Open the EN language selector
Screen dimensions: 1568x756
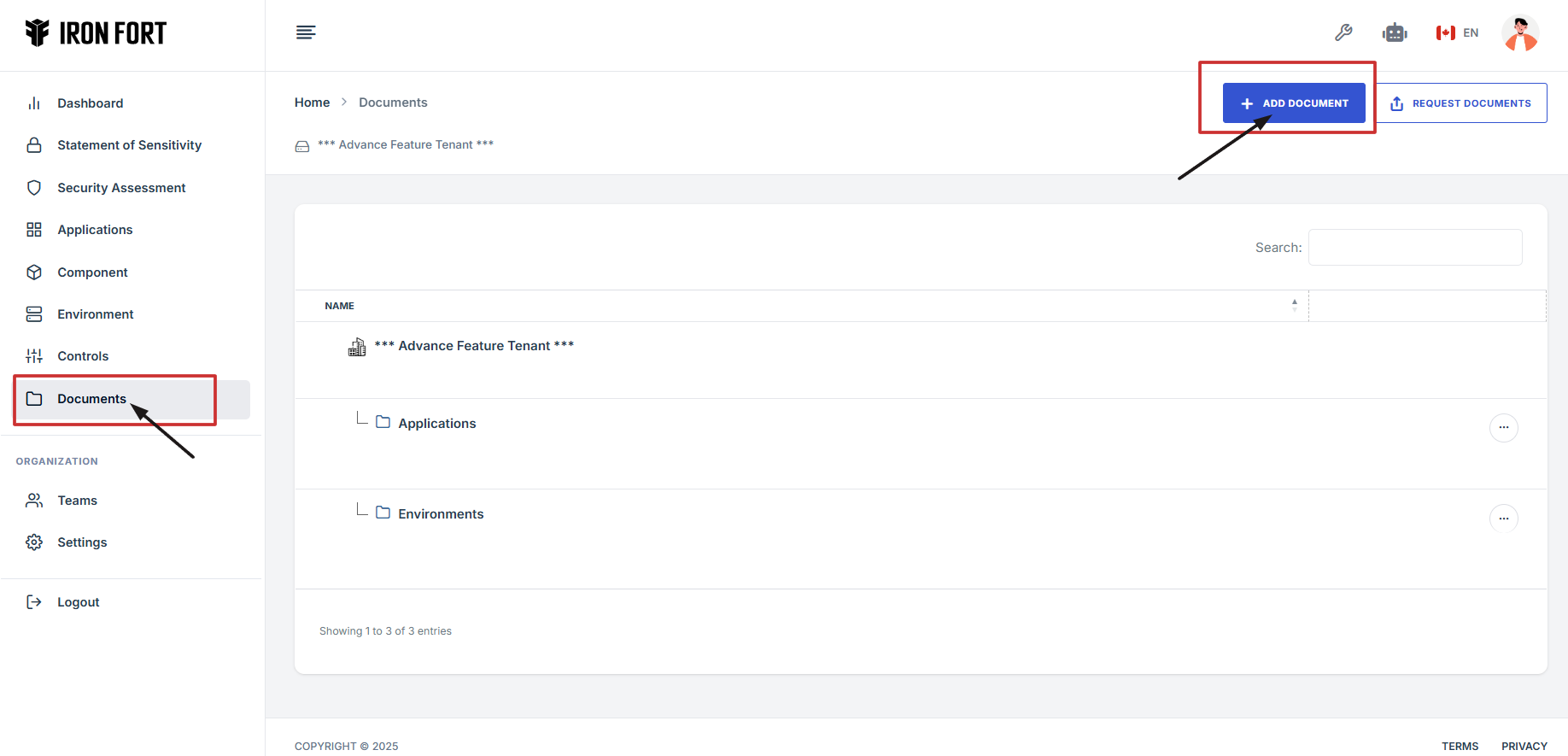pos(1457,32)
